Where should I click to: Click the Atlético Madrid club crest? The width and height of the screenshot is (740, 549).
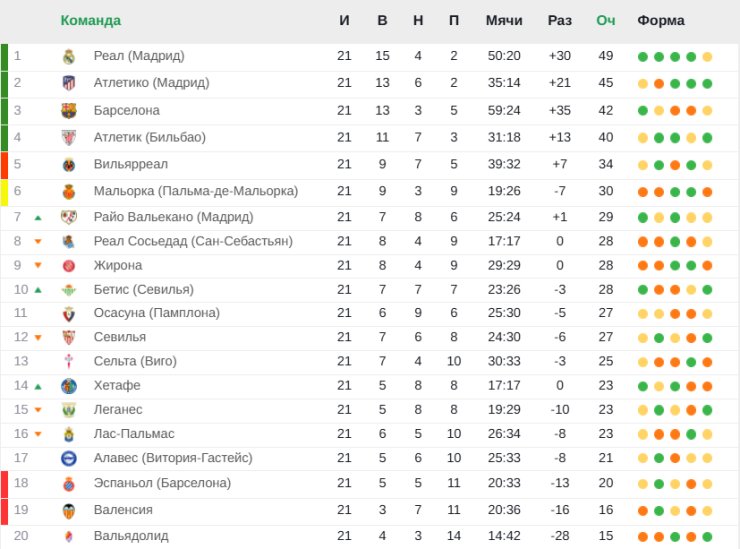click(69, 84)
